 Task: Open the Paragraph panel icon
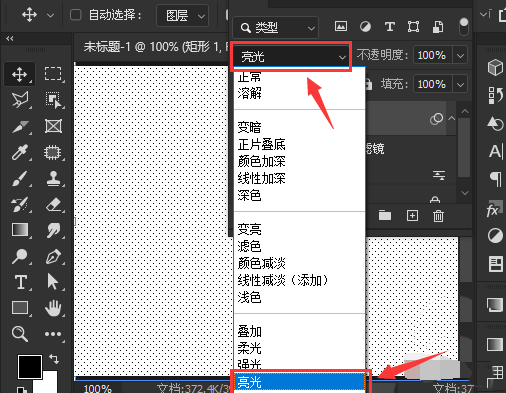click(496, 179)
